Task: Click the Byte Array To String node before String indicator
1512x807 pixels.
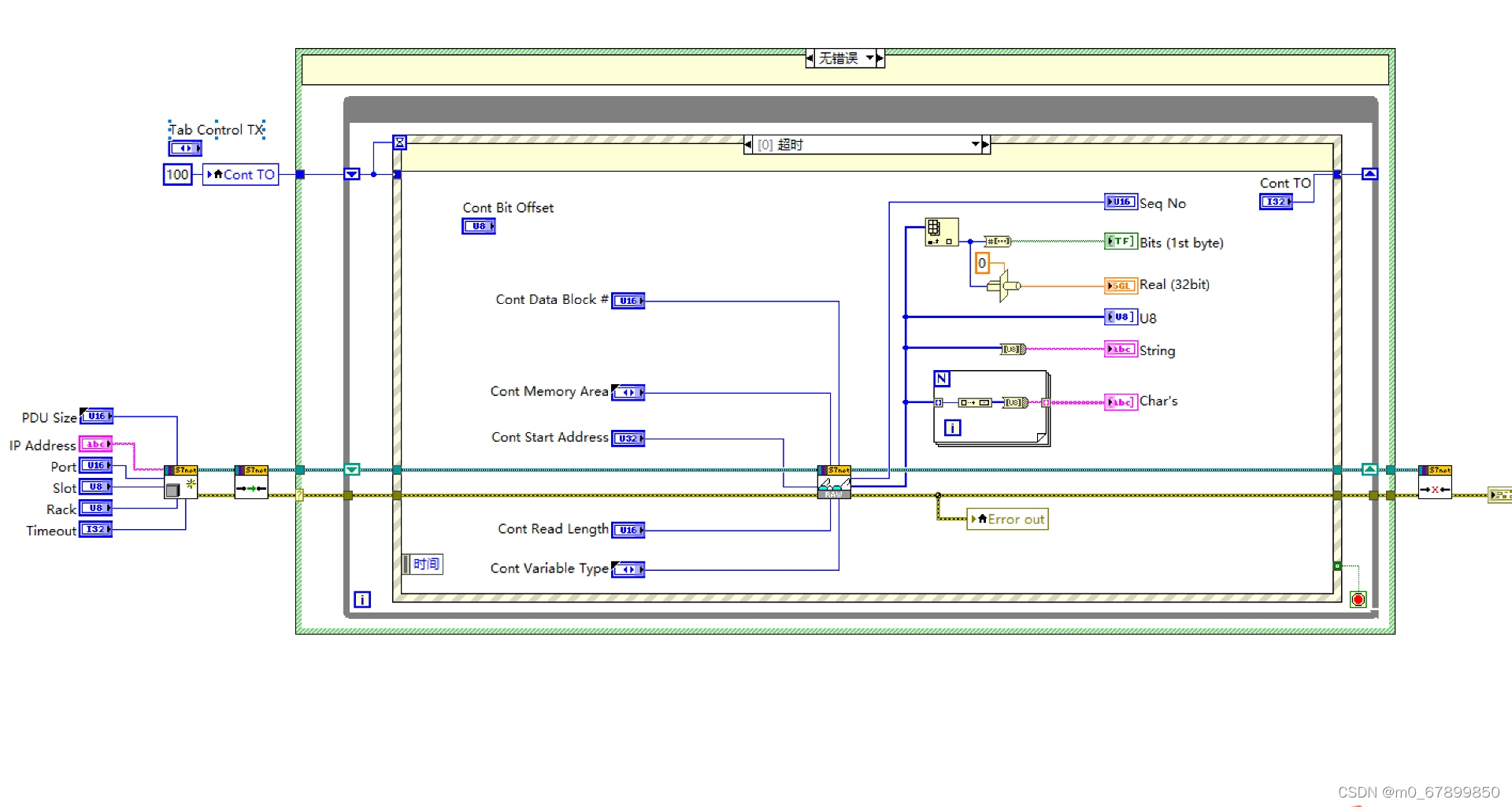Action: click(1013, 349)
